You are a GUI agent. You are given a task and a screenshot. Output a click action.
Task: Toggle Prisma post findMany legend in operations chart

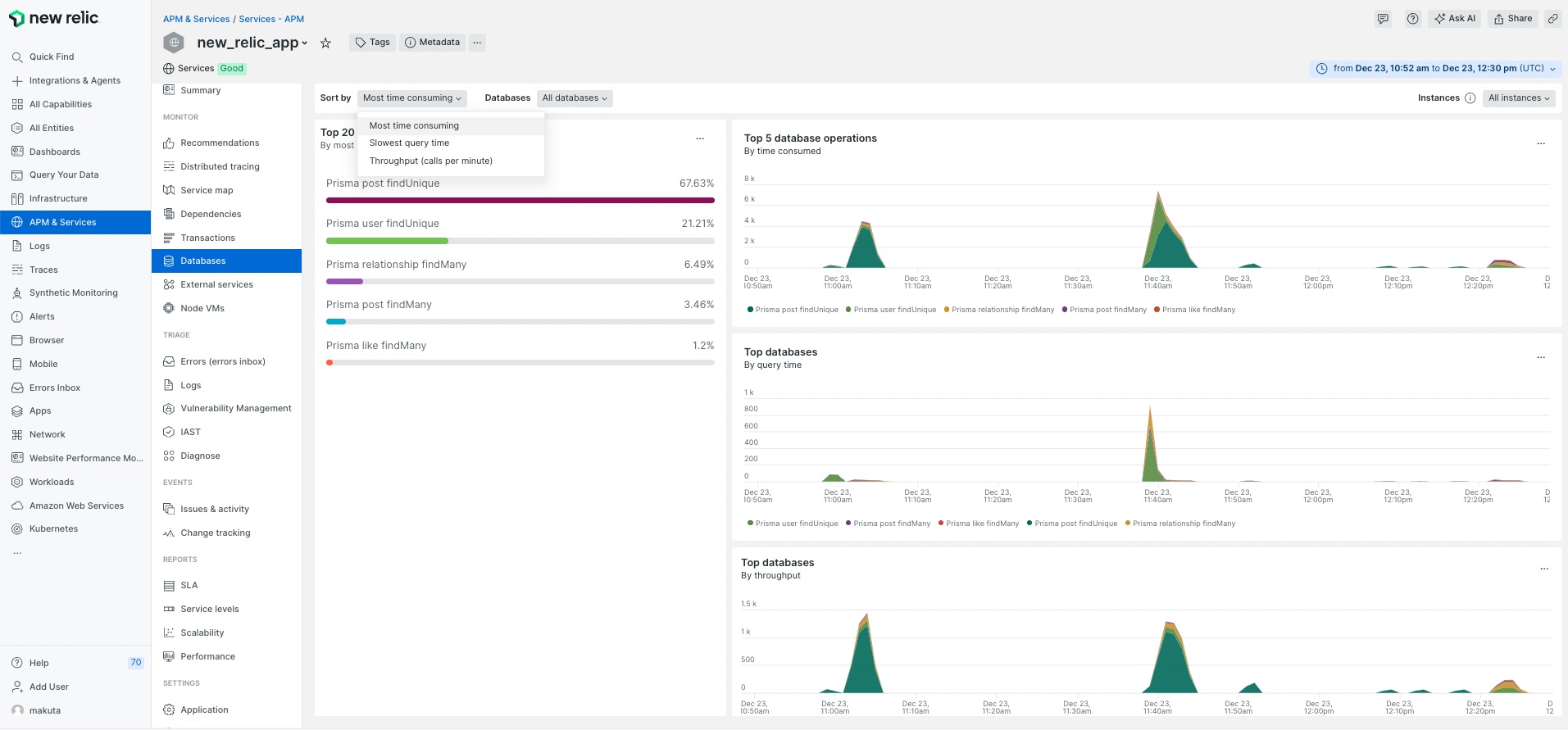pyautogui.click(x=1104, y=310)
